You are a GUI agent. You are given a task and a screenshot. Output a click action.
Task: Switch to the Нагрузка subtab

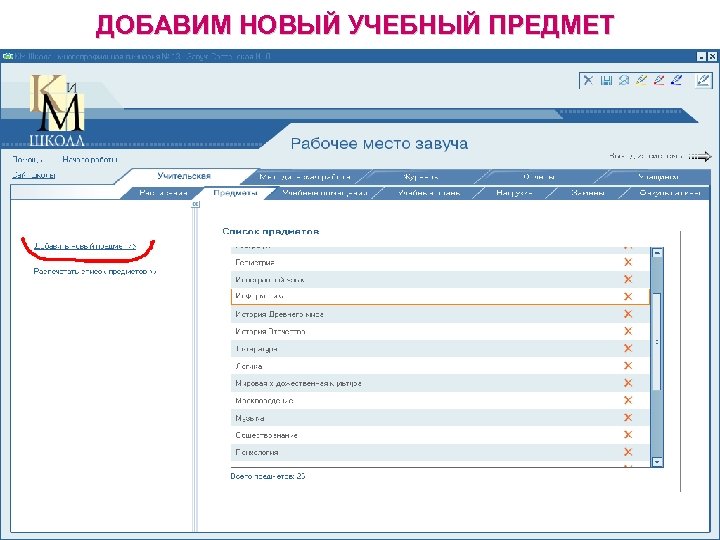pos(514,193)
